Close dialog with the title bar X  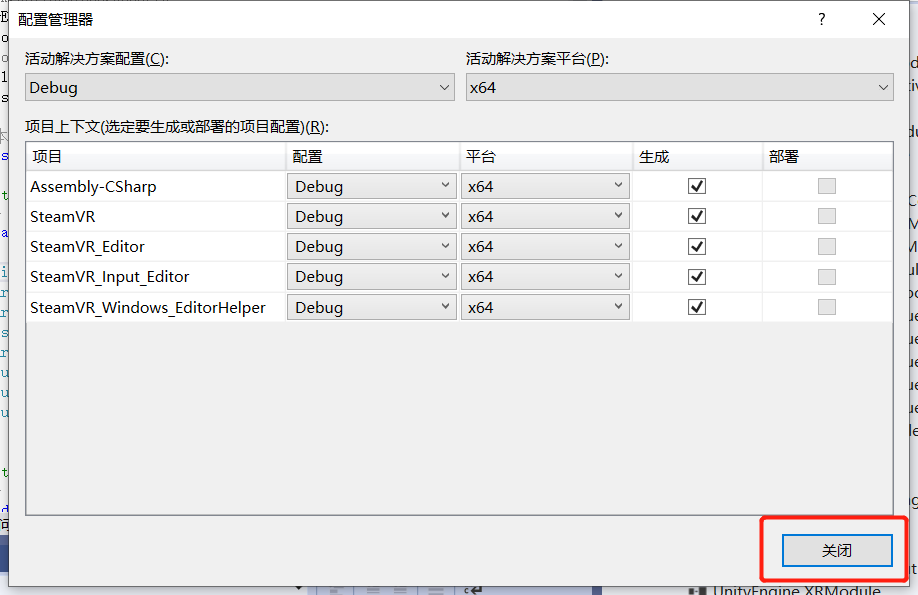tap(878, 19)
